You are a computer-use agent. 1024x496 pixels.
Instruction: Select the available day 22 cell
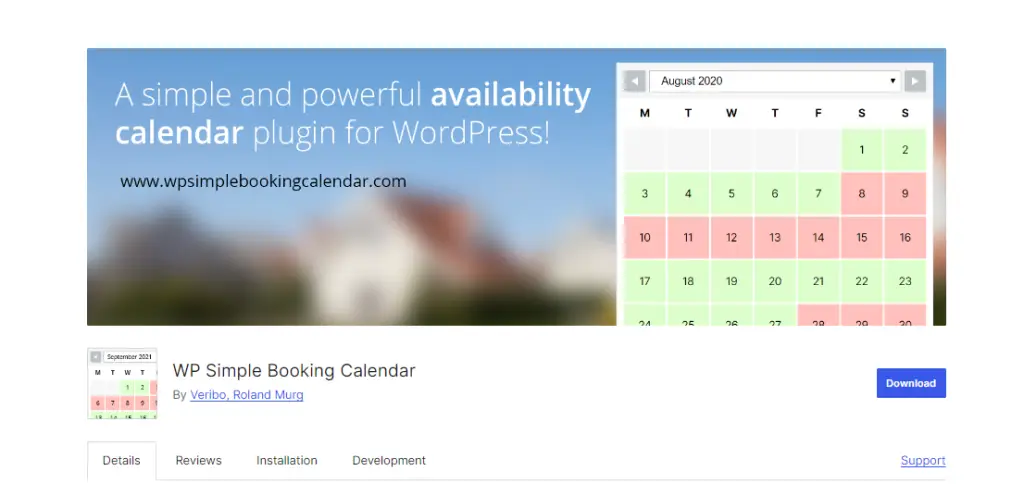click(861, 281)
